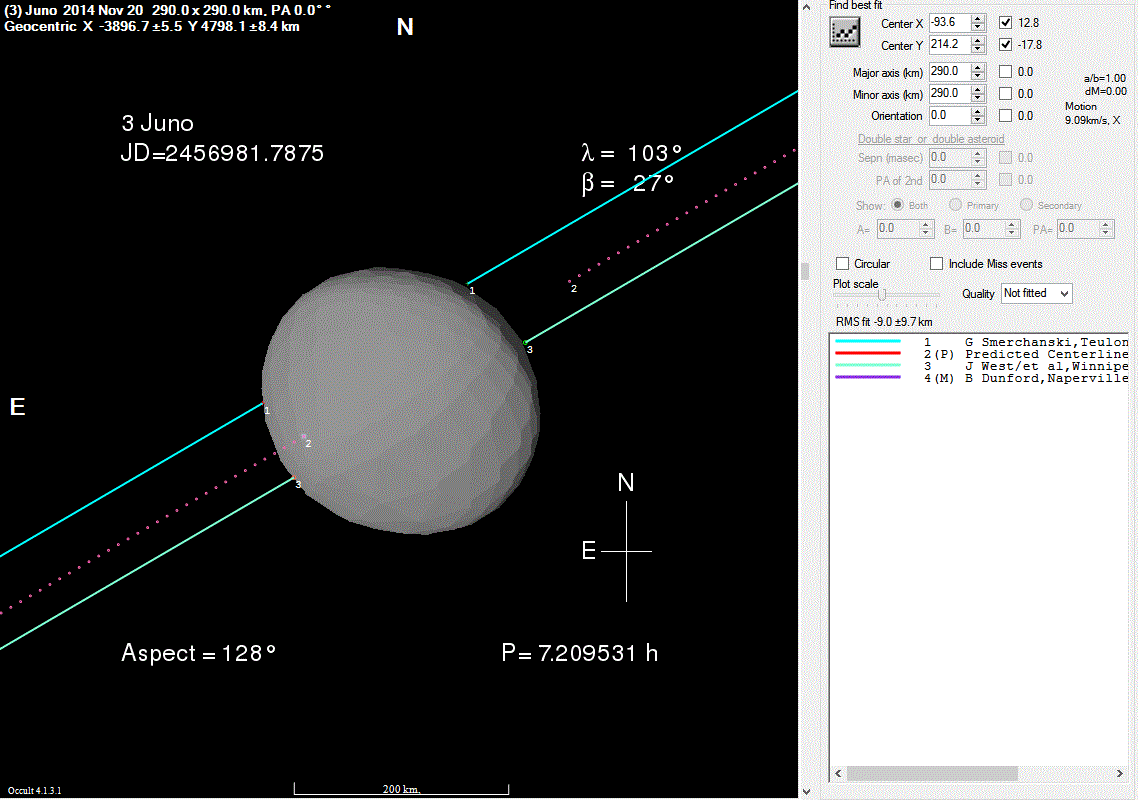1138x800 pixels.
Task: Decrease Center Y with the down spinner arrow
Action: (x=978, y=50)
